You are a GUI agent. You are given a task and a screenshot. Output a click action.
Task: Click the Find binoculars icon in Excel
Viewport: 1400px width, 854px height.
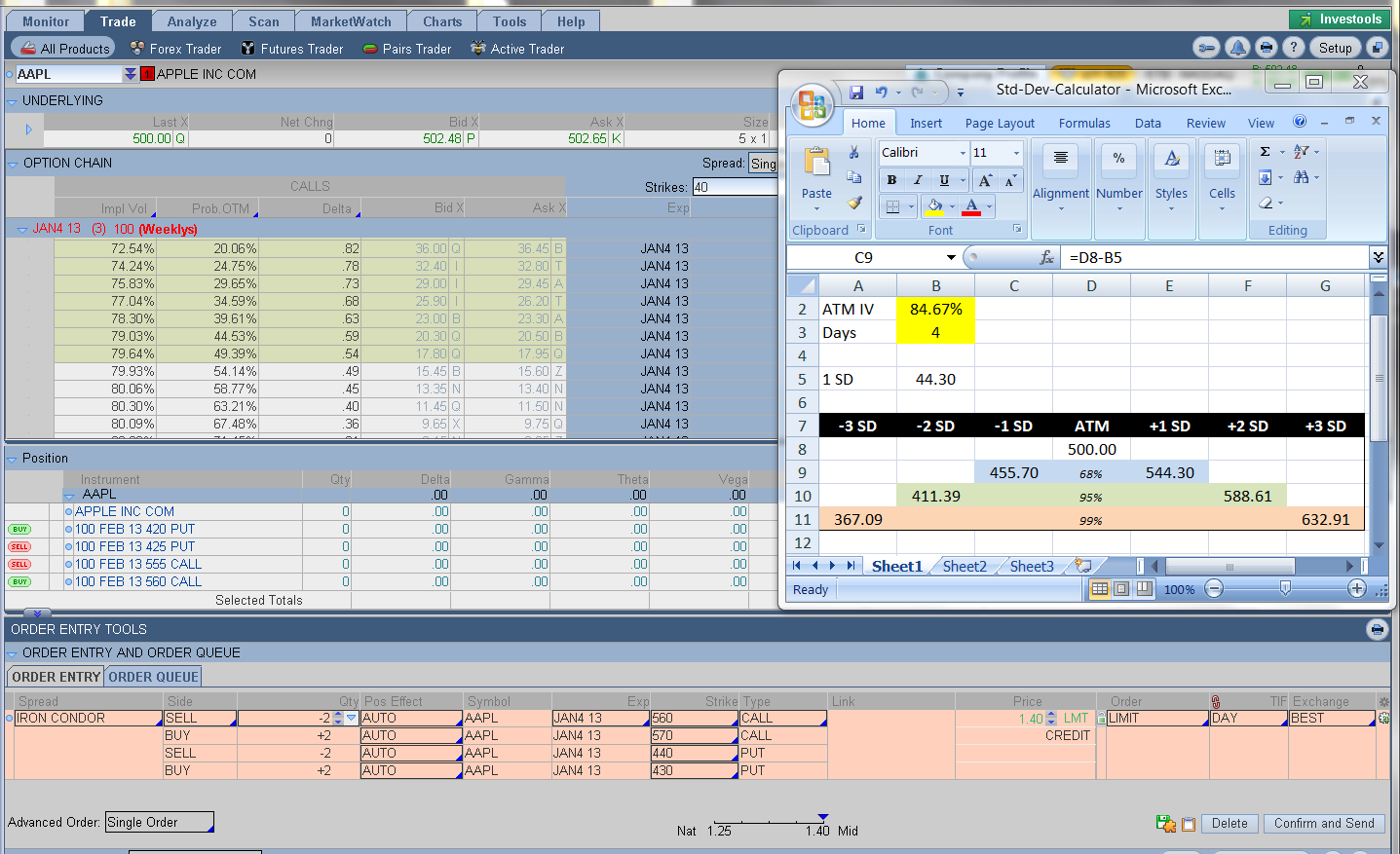(1301, 177)
